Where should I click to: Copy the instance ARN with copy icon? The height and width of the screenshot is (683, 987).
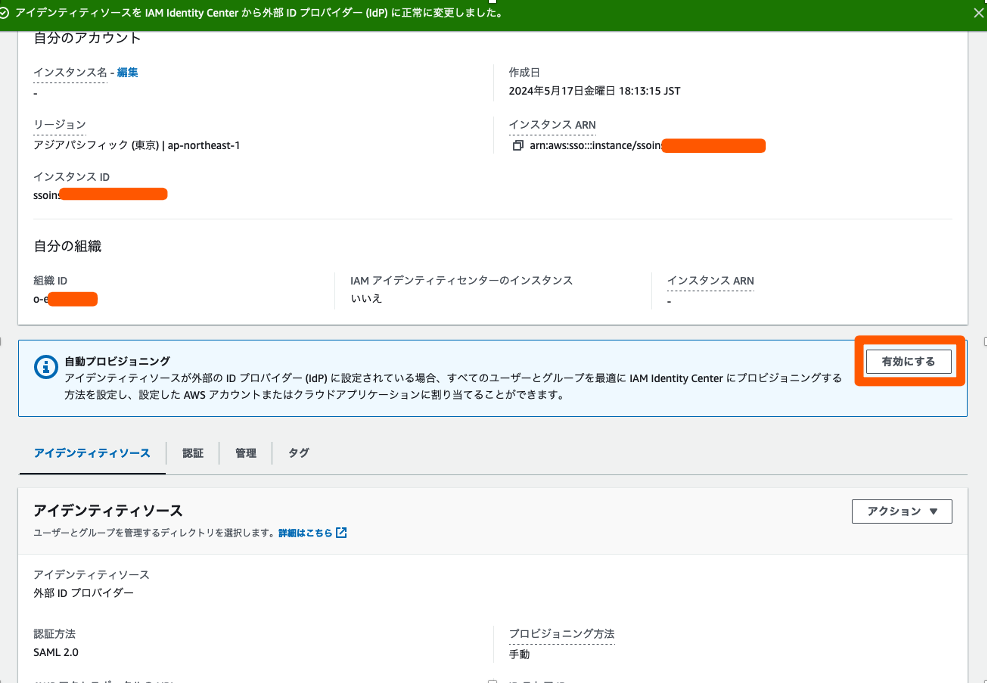517,145
